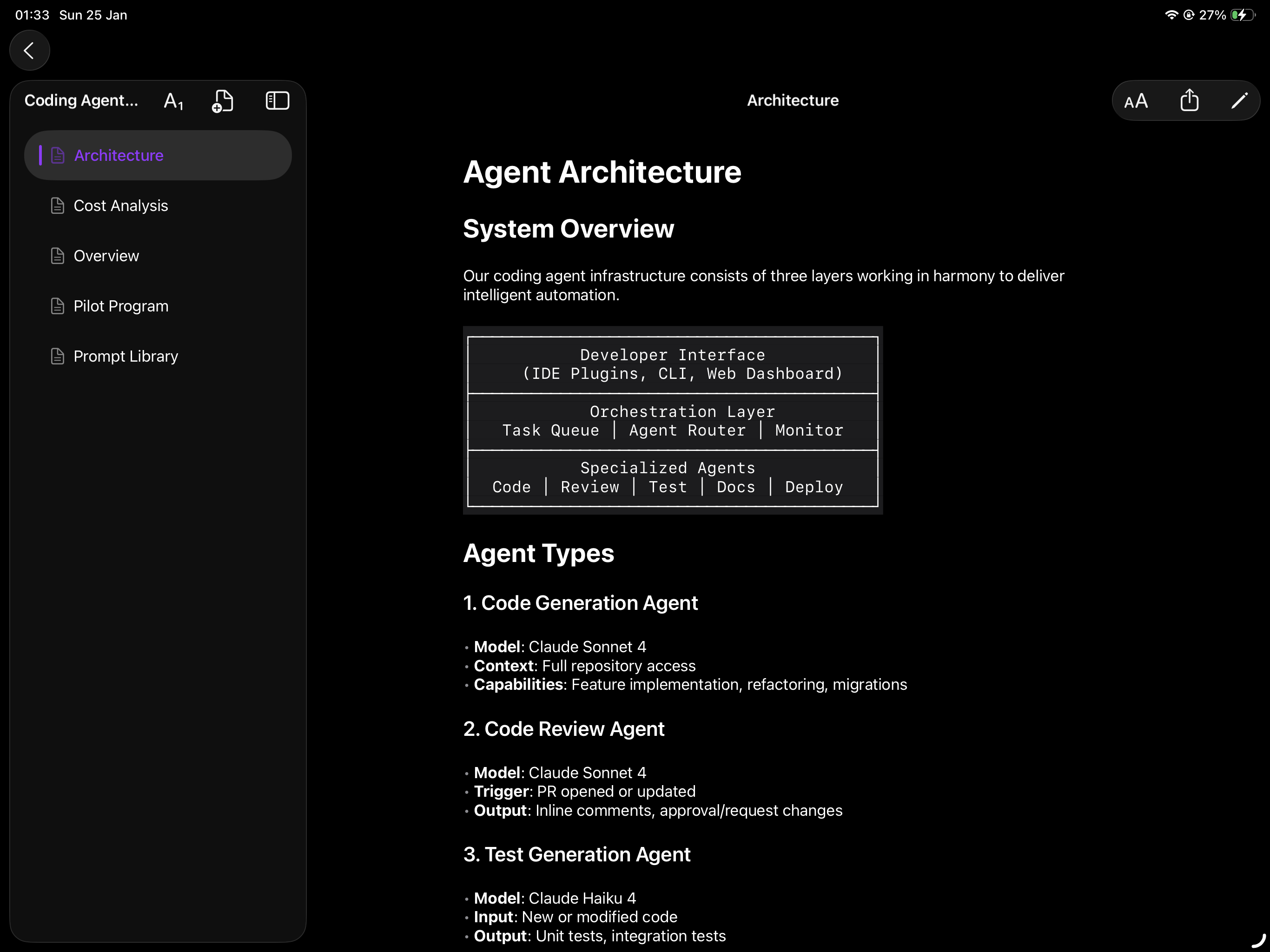The image size is (1270, 952).
Task: Open the Prompt Library note
Action: pyautogui.click(x=125, y=356)
